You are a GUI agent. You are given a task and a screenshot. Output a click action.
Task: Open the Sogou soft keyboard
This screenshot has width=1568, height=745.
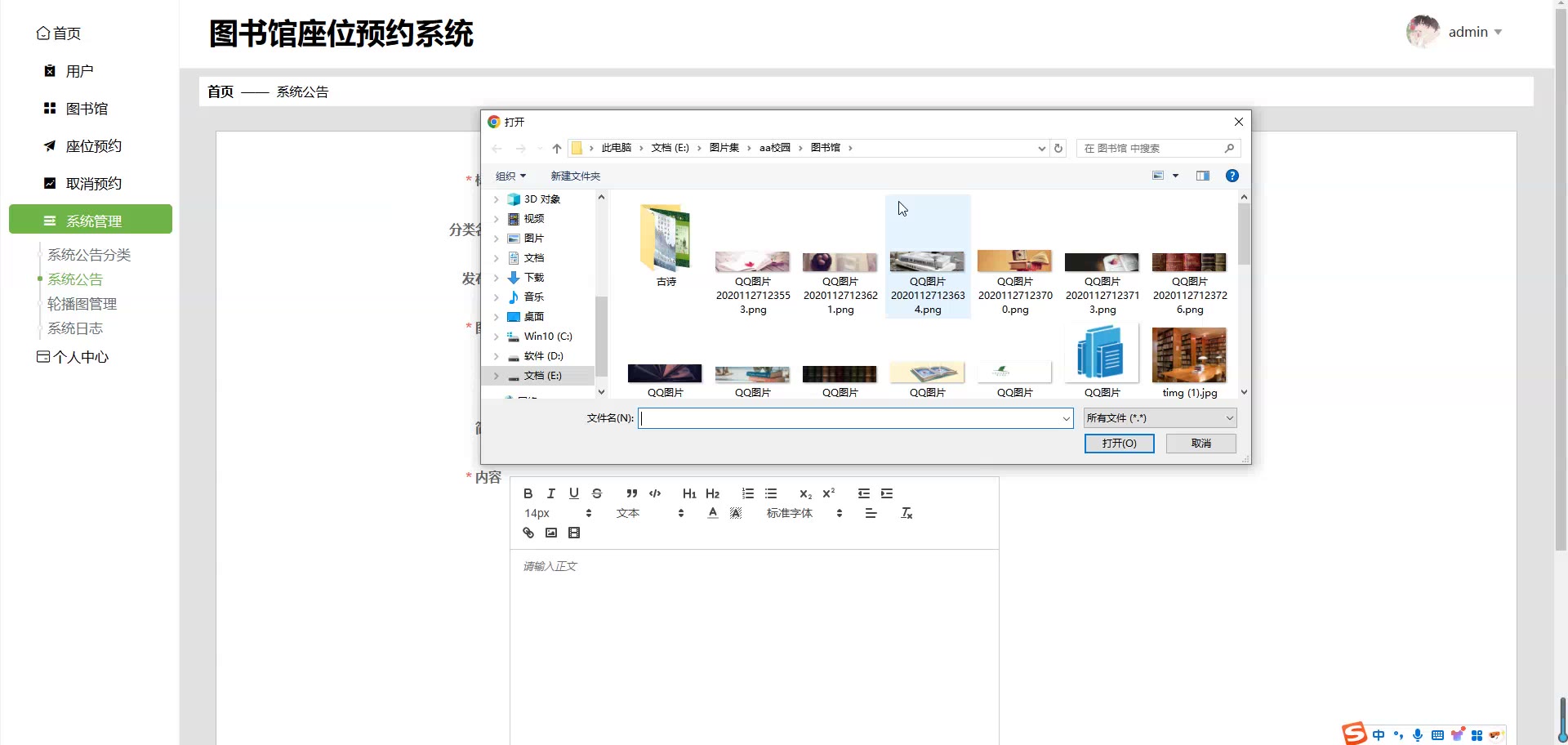pos(1437,734)
